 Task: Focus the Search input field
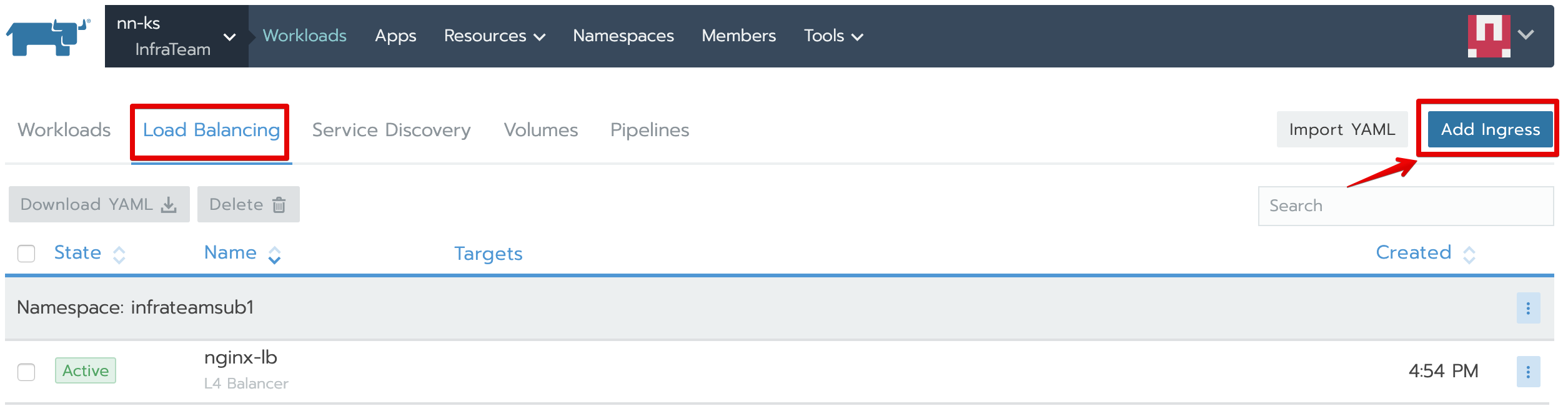(1406, 206)
